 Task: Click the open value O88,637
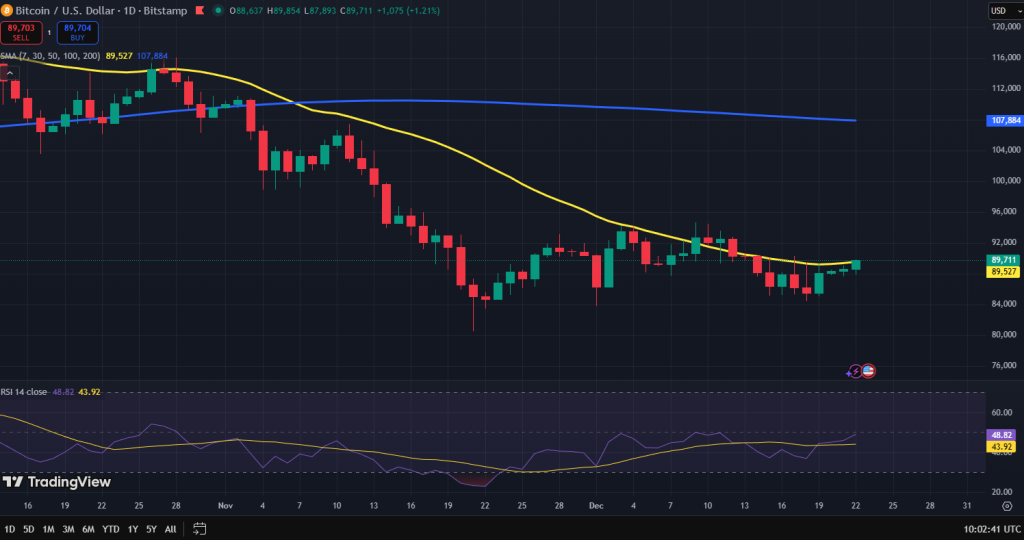click(x=246, y=10)
